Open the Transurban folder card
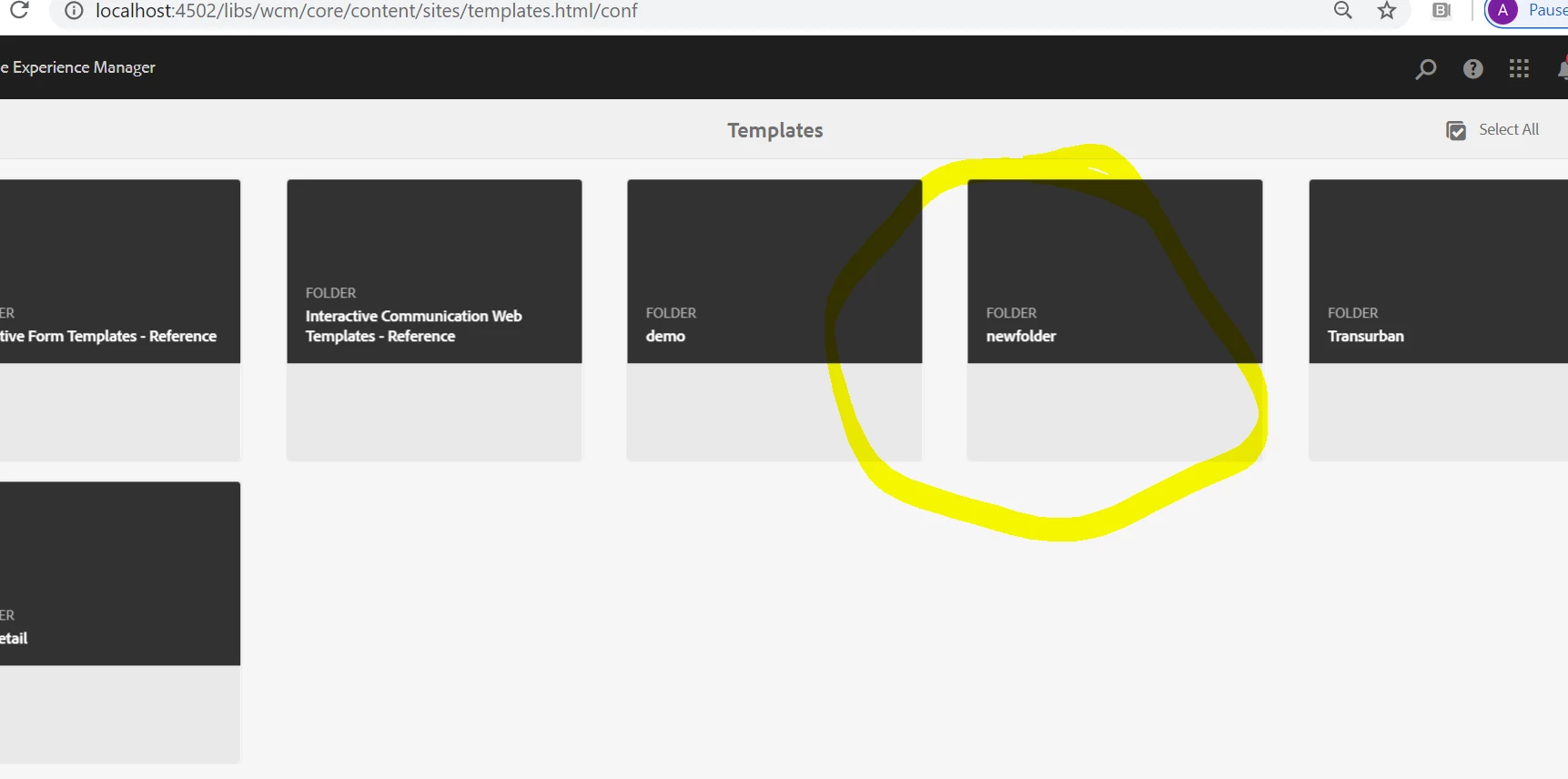The width and height of the screenshot is (1568, 779). point(1438,320)
